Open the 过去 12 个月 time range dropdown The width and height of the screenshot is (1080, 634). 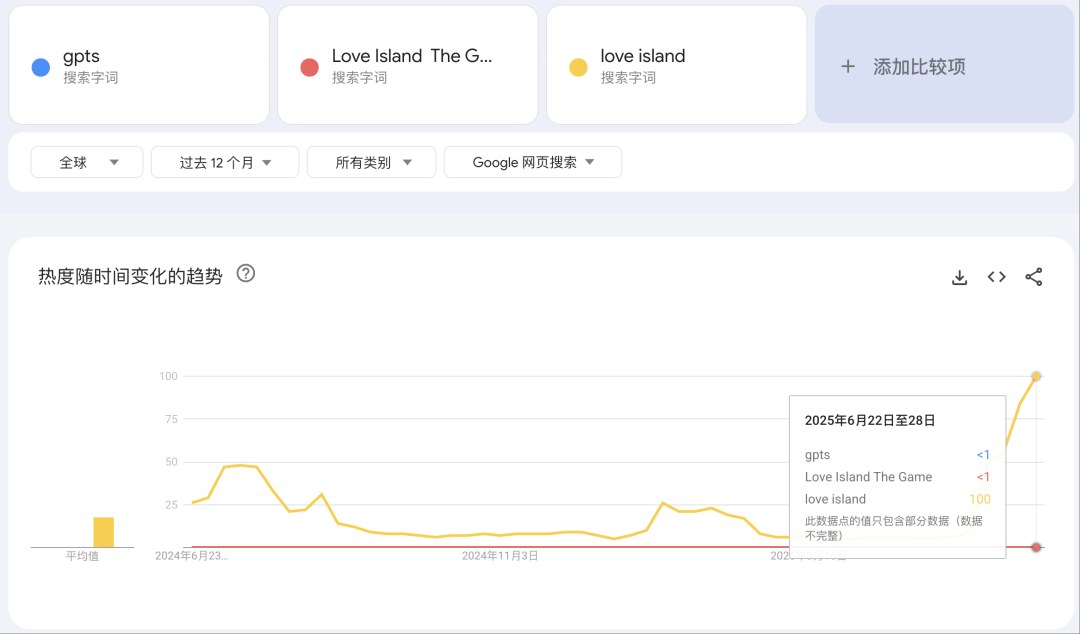225,162
